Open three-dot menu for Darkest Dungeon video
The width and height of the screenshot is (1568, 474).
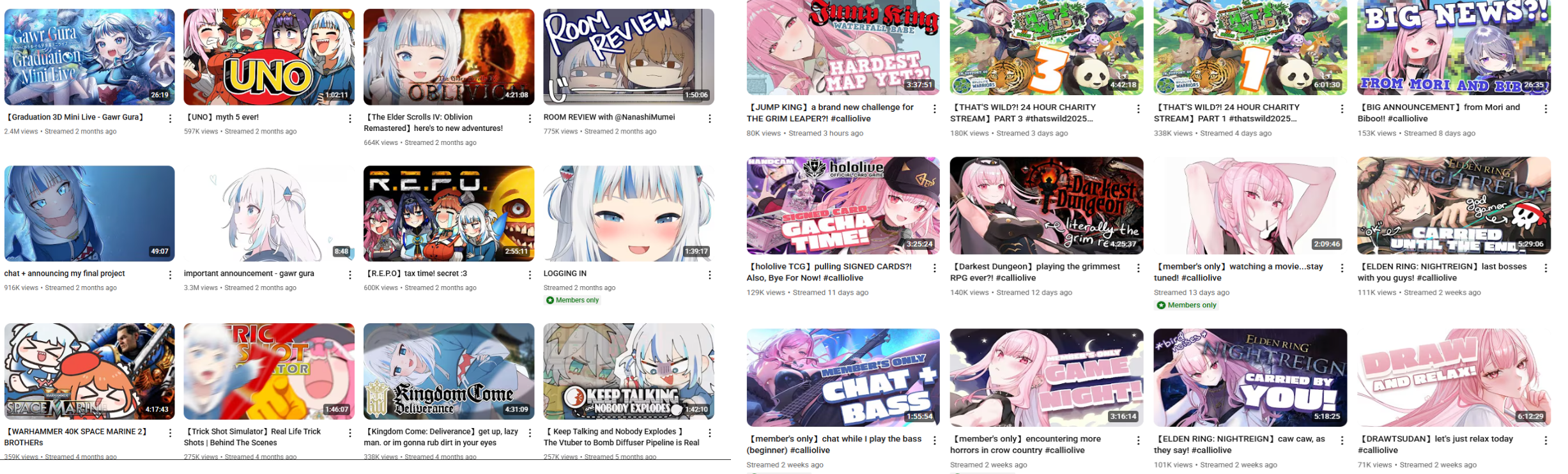(1138, 268)
